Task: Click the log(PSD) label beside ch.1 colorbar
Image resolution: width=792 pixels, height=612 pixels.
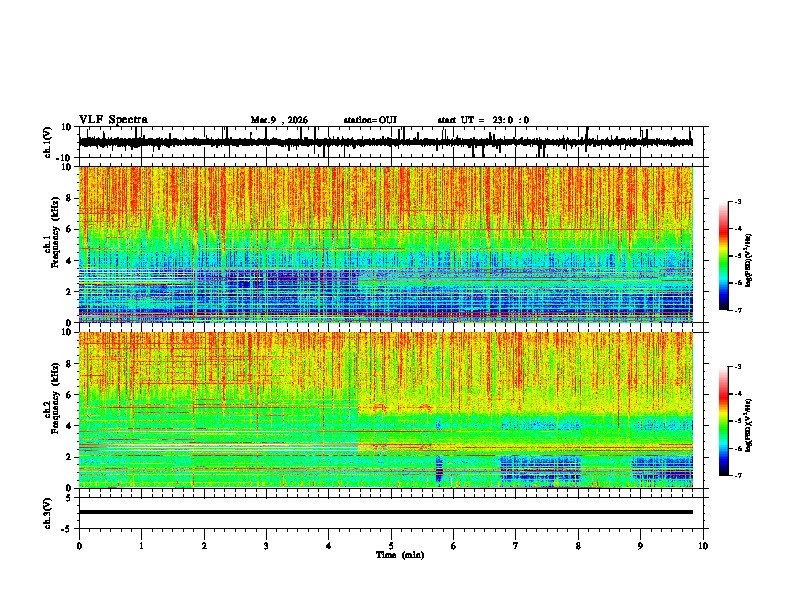Action: pos(749,260)
